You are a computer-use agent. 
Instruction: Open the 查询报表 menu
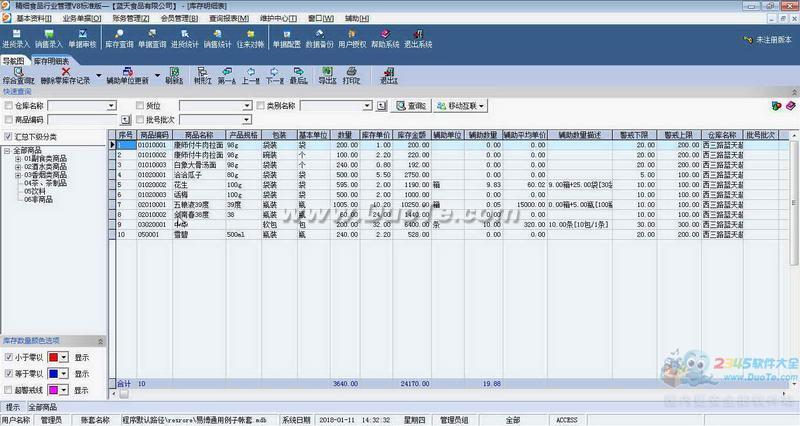point(229,18)
